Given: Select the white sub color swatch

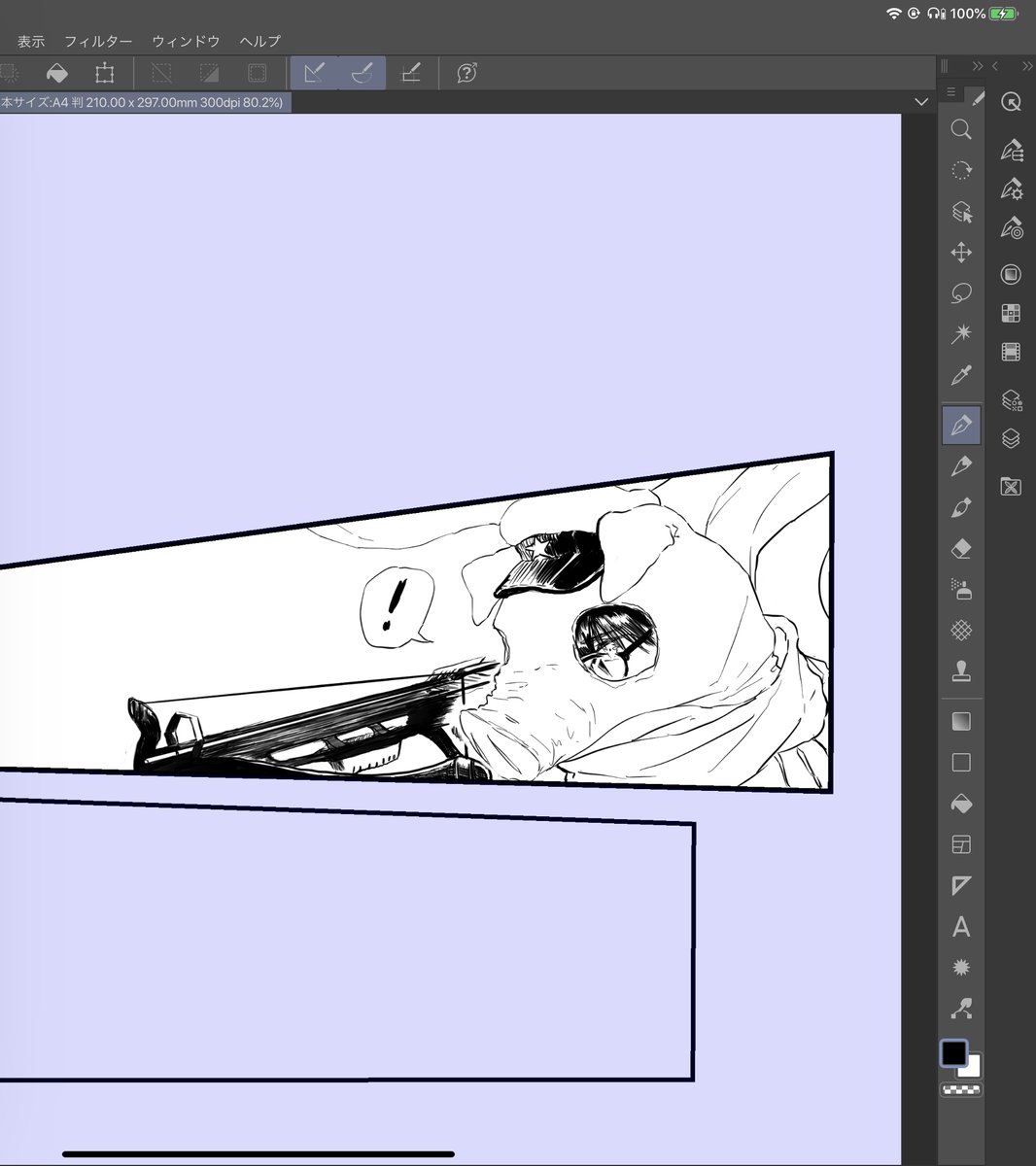Looking at the screenshot, I should tap(973, 1068).
